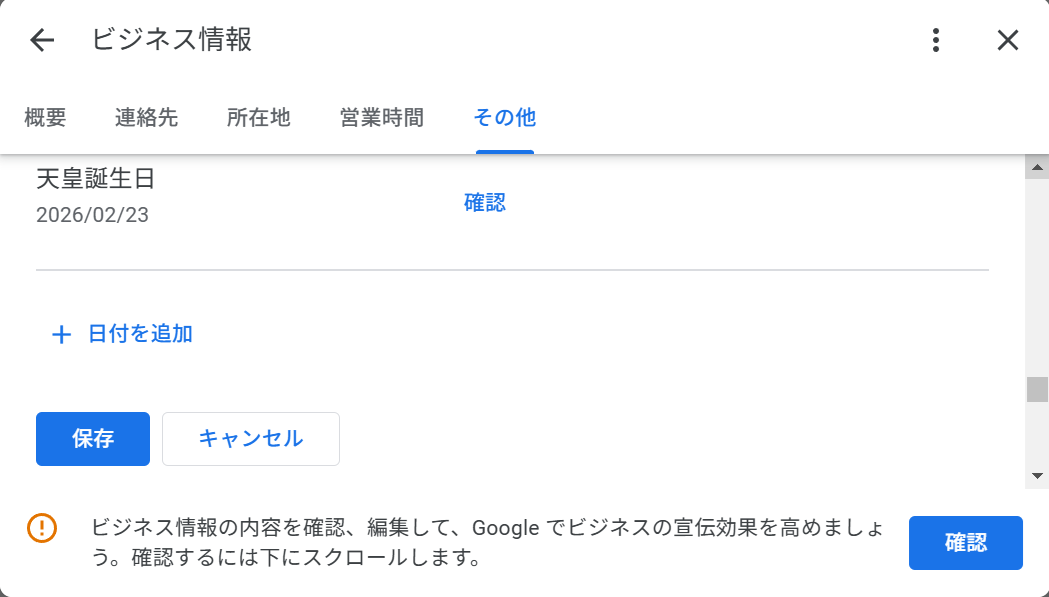Click the plus icon next to 日付を追加
Image resolution: width=1049 pixels, height=597 pixels.
click(61, 333)
